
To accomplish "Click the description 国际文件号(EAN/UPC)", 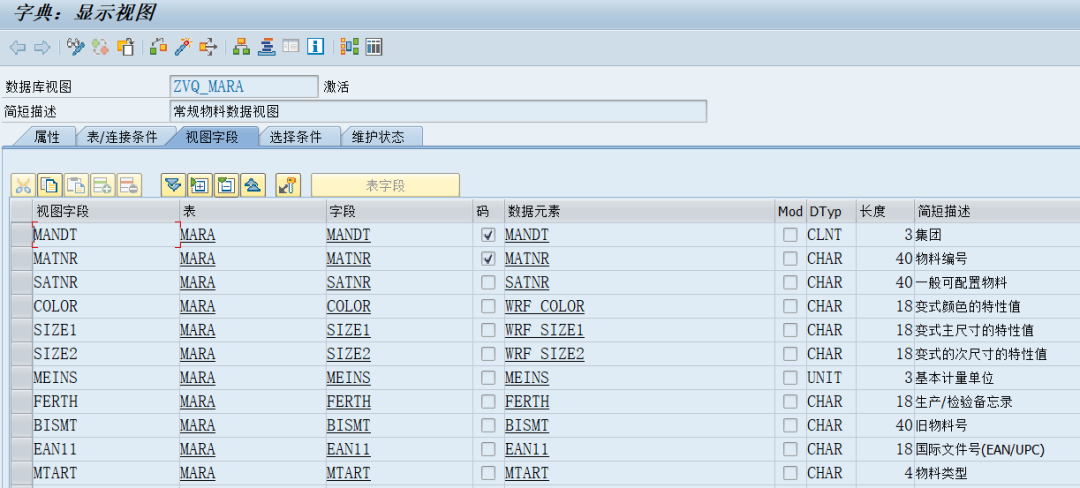I will coord(980,449).
